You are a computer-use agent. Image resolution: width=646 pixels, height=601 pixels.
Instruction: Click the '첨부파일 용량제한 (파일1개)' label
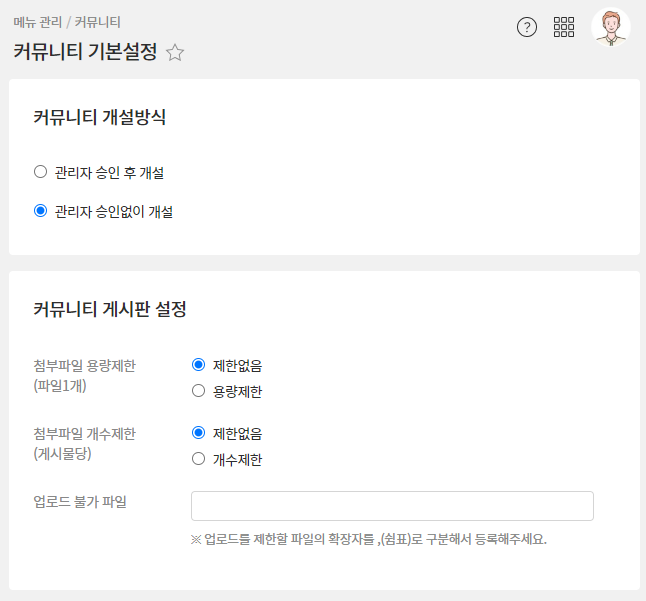pos(84,375)
